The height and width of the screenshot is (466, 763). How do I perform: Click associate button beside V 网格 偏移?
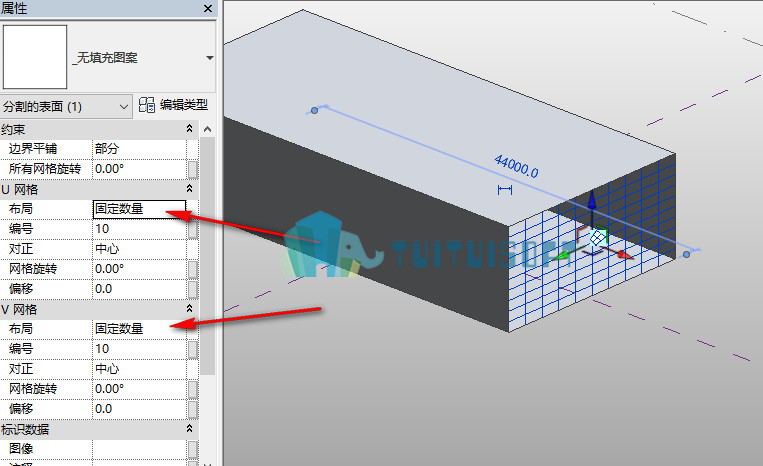(x=193, y=409)
